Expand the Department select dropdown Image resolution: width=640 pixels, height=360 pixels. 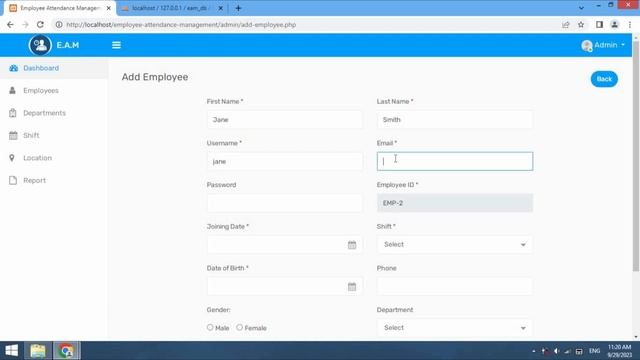pos(455,328)
